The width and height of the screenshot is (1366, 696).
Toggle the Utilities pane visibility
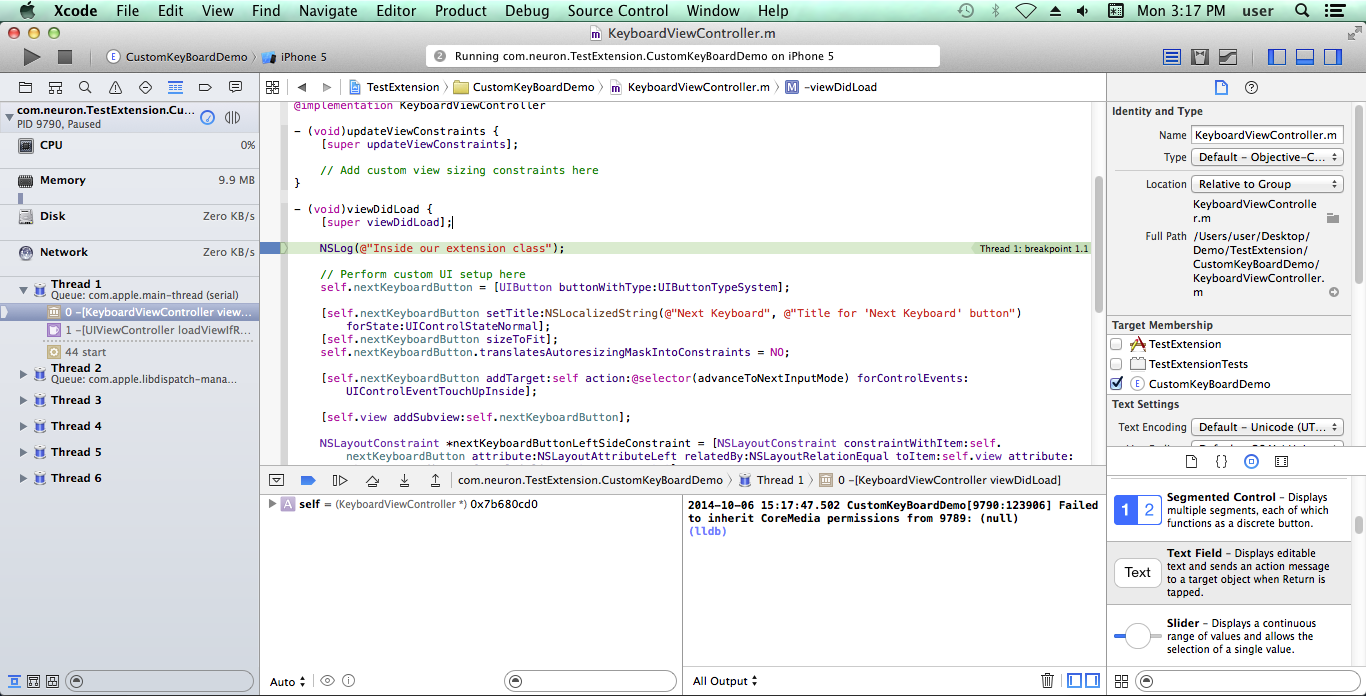click(x=1333, y=57)
